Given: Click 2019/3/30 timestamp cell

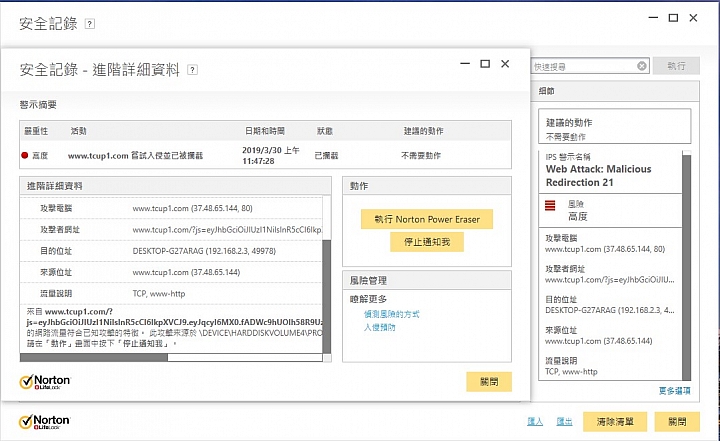Looking at the screenshot, I should 271,155.
